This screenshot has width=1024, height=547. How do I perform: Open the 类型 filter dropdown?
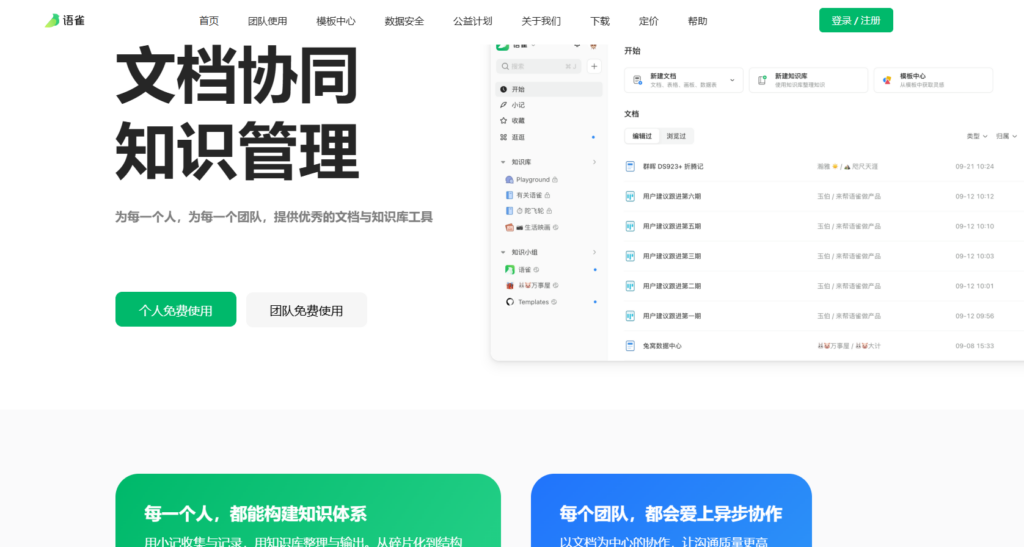976,136
